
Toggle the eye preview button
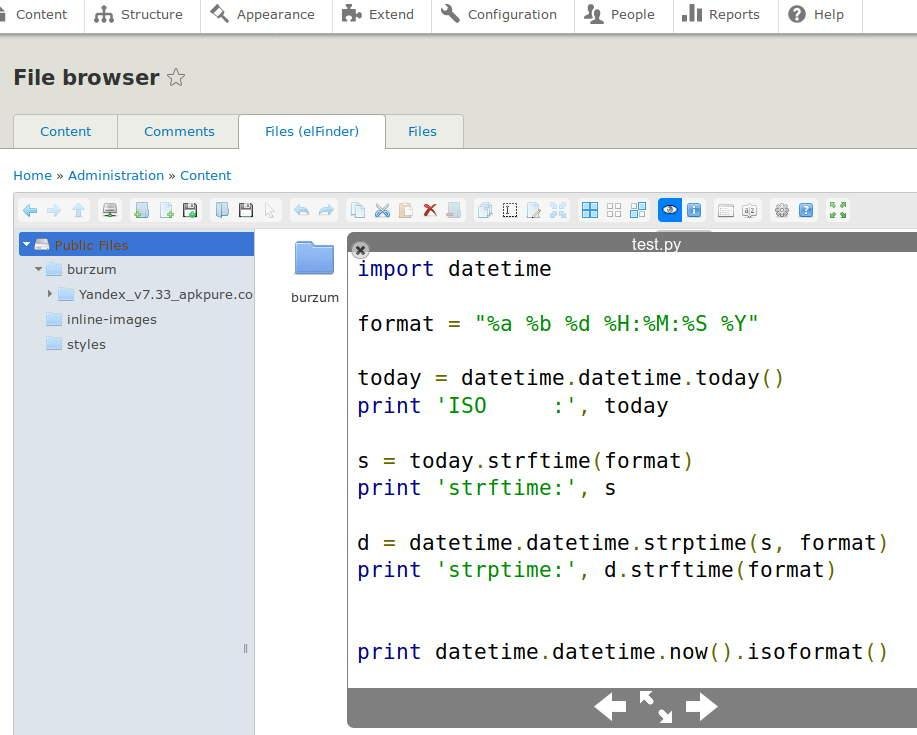[x=670, y=210]
